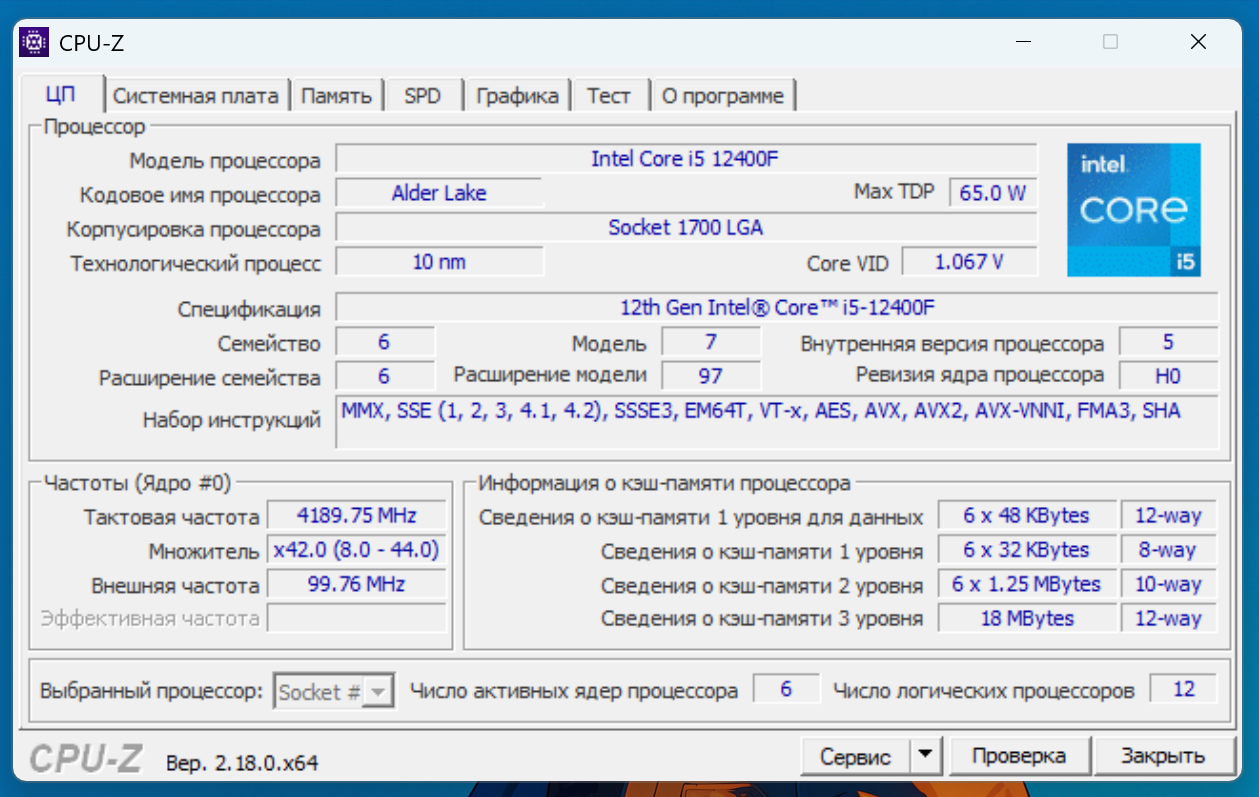Click the Модель value 7
This screenshot has height=797, width=1259.
[x=711, y=342]
